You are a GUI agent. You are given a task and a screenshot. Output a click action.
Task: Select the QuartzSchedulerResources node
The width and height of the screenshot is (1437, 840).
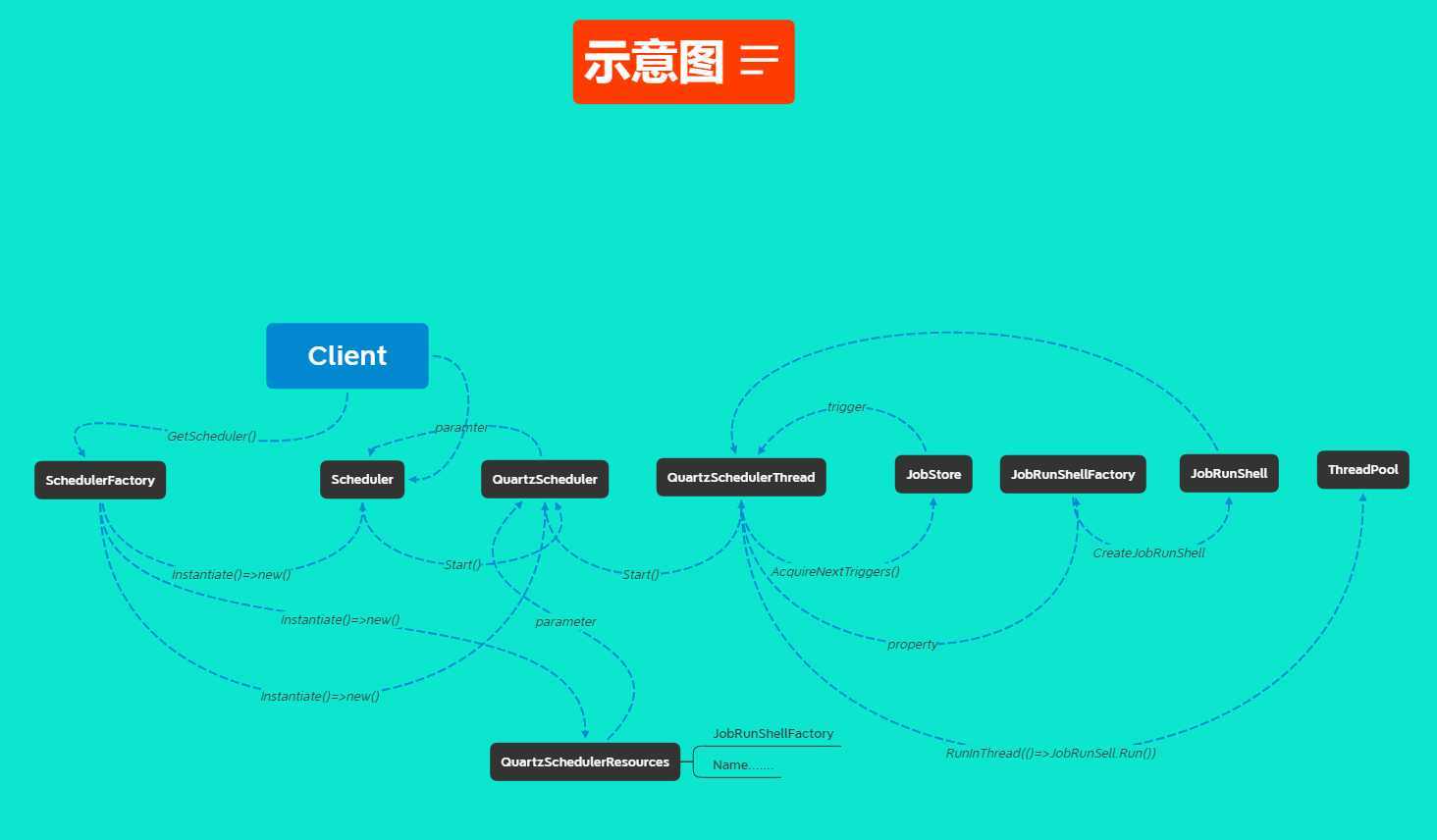[585, 762]
